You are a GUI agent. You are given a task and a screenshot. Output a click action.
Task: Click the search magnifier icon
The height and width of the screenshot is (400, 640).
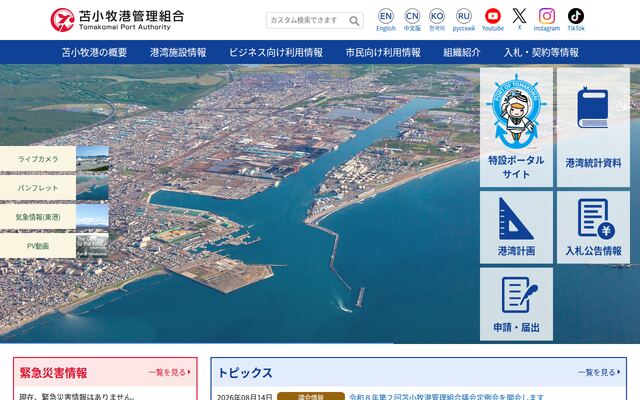pos(354,20)
